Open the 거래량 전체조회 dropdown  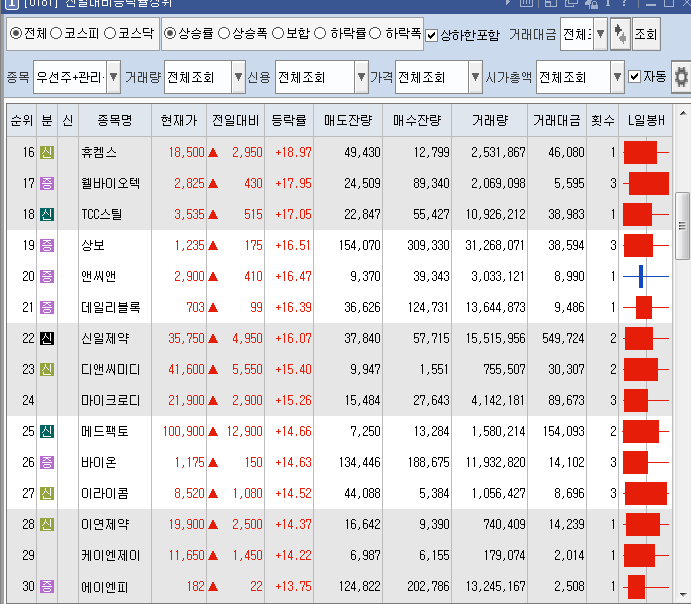pos(238,77)
